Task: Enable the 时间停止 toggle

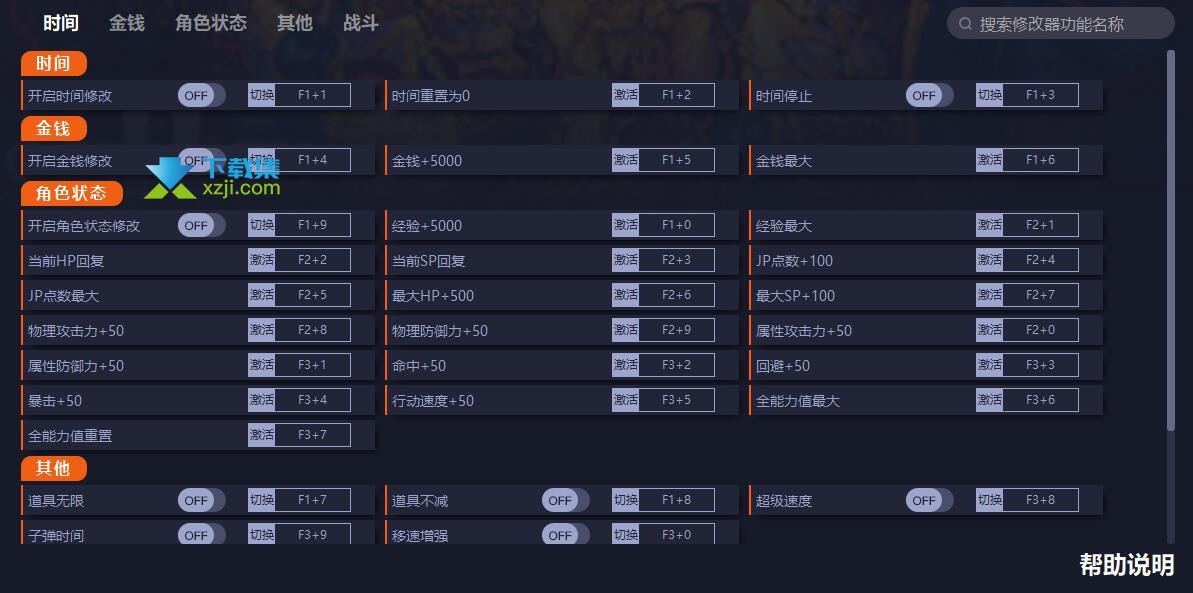Action: click(929, 96)
